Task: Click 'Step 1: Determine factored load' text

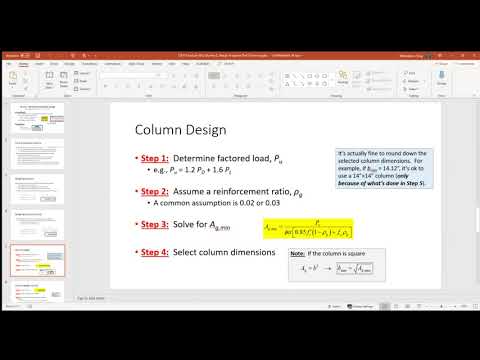Action: coord(211,158)
